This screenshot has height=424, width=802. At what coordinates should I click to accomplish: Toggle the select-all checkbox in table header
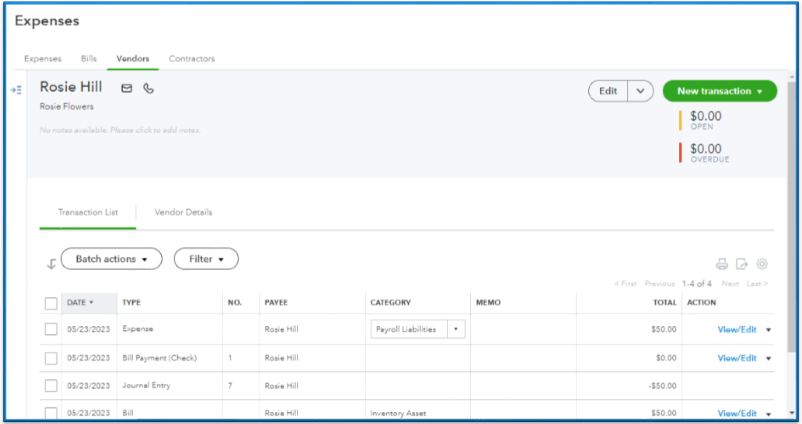(51, 303)
